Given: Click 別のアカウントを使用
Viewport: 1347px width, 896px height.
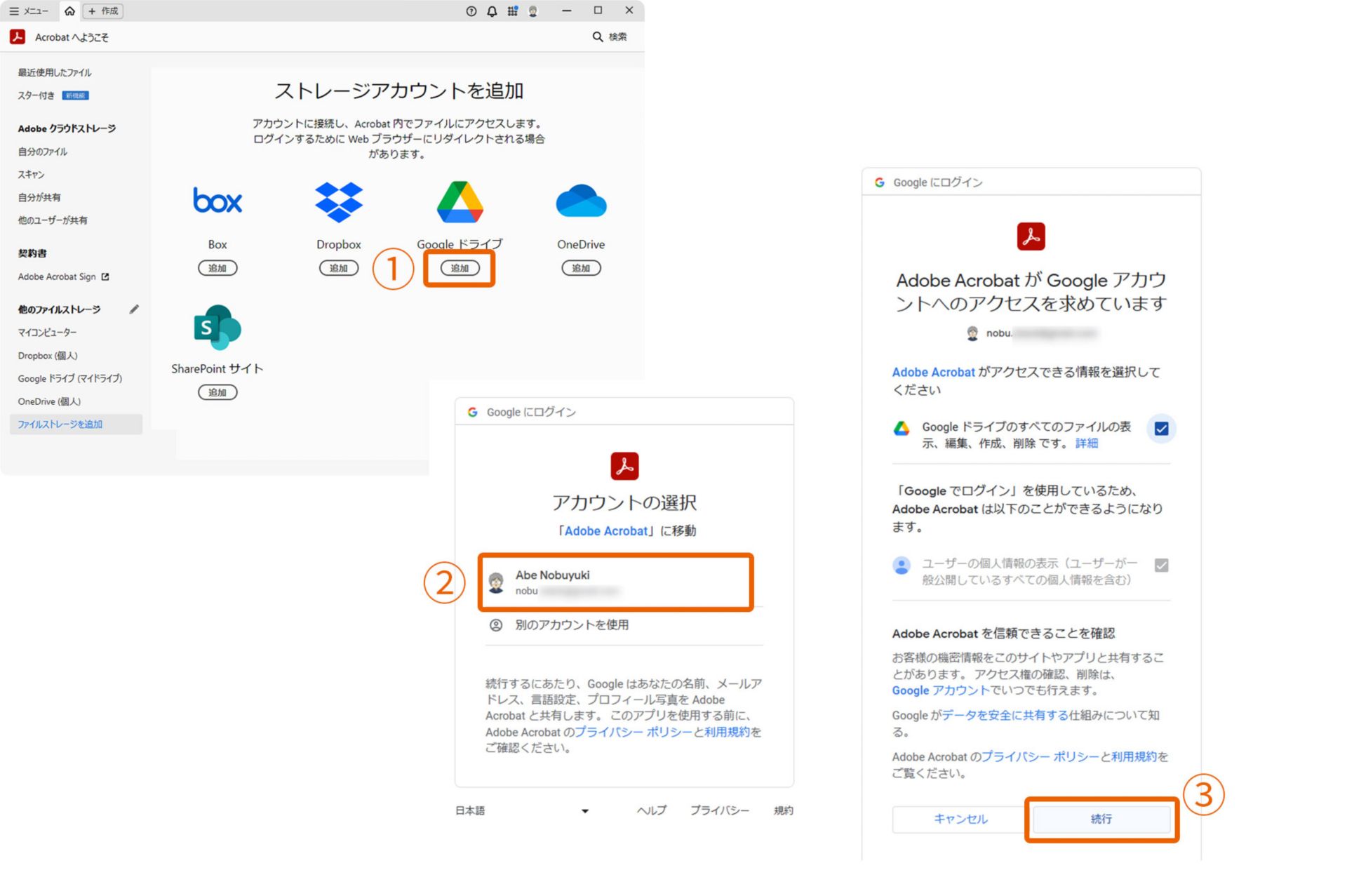Looking at the screenshot, I should (572, 624).
